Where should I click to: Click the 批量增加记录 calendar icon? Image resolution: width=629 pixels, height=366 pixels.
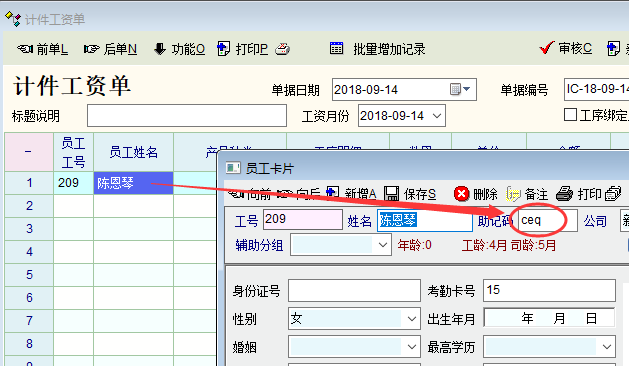tap(336, 48)
